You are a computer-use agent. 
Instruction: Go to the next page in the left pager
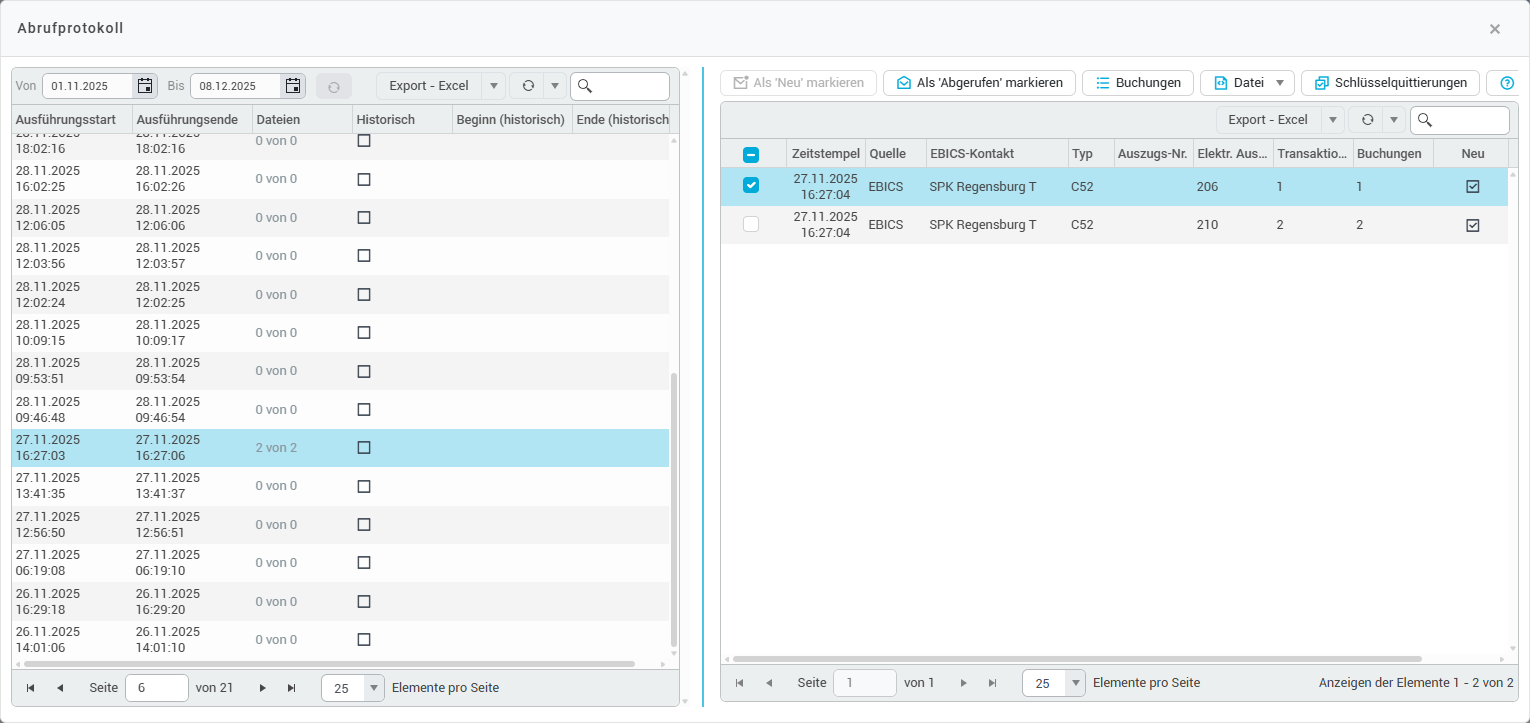[263, 688]
